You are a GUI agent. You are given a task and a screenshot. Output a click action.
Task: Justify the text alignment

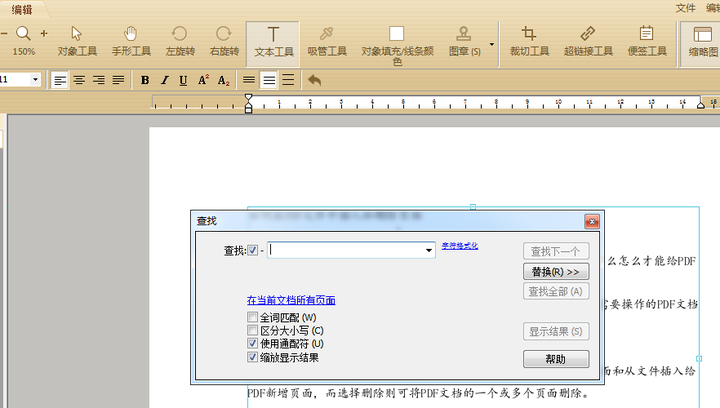[x=118, y=80]
